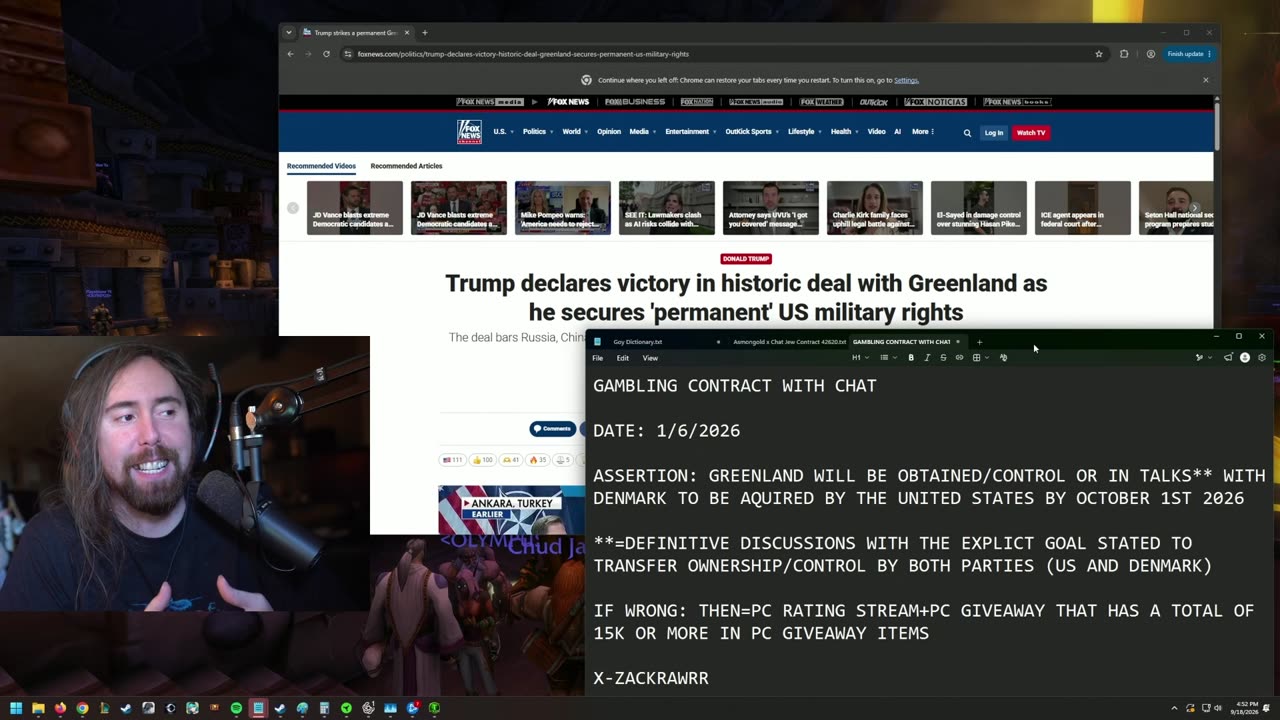
Task: Click the Fox News page vertical scrollbar
Action: [1216, 125]
